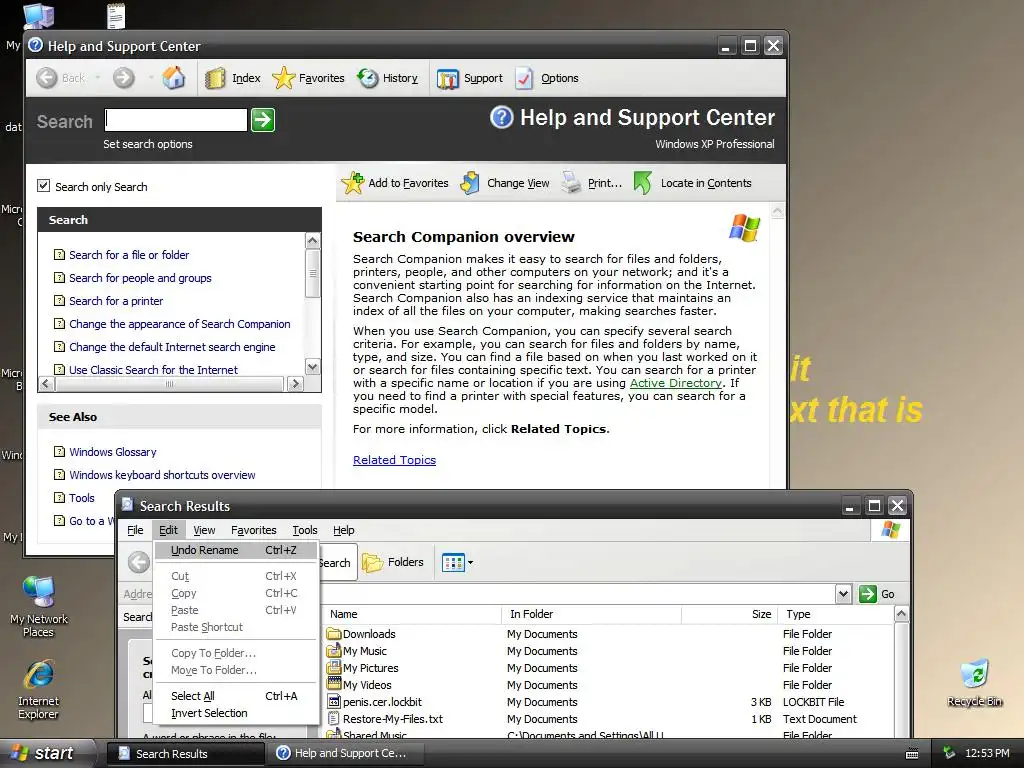Choose Invert Selection from Edit menu
This screenshot has height=768, width=1024.
click(236, 713)
